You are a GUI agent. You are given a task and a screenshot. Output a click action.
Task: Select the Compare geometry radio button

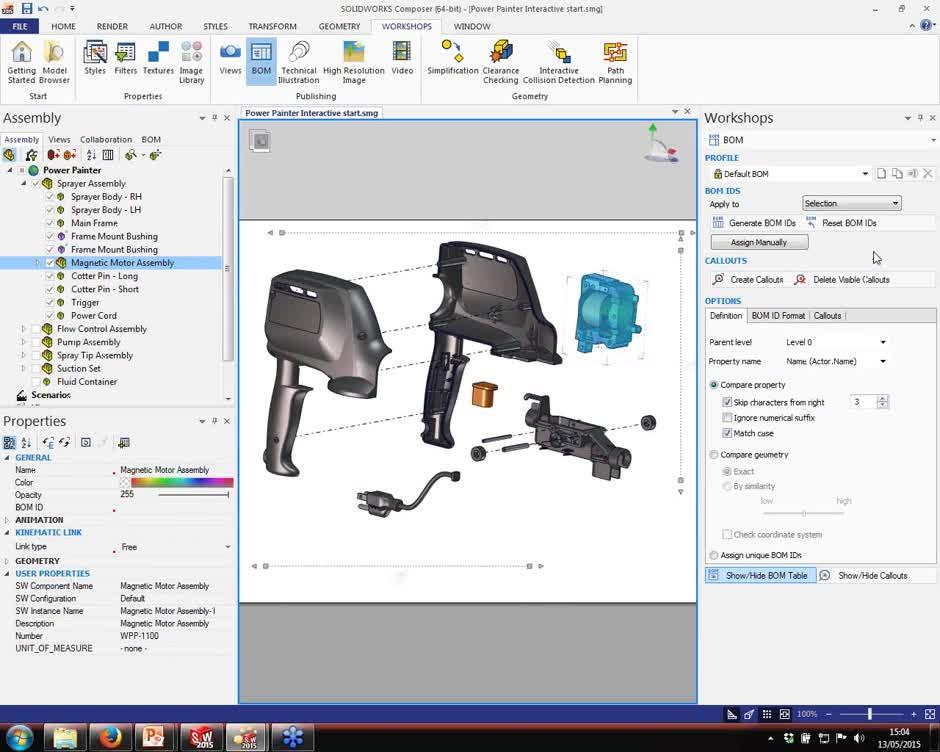coord(716,454)
